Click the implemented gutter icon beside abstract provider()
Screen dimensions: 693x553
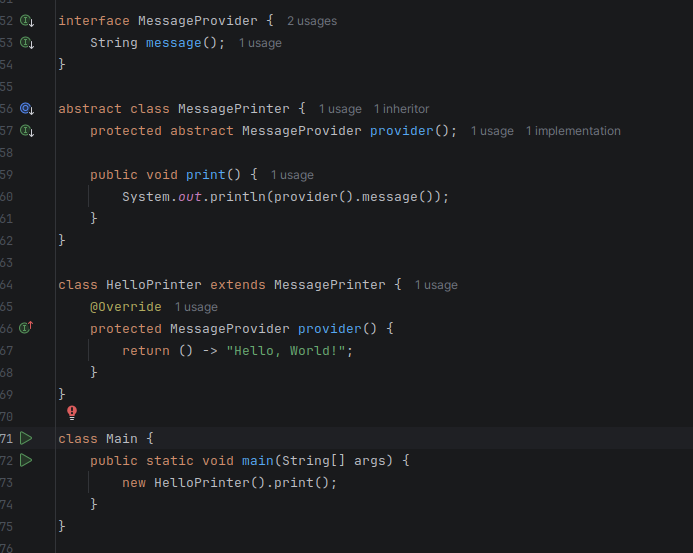(27, 131)
